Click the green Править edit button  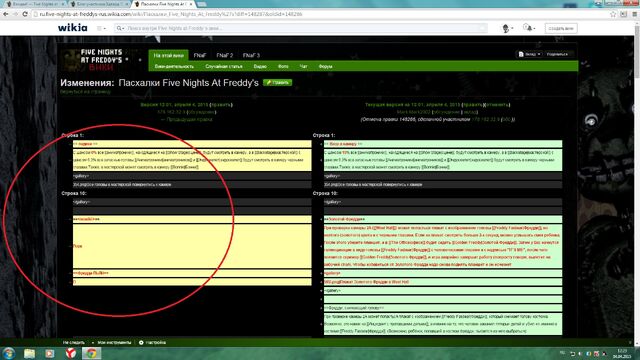tap(278, 82)
